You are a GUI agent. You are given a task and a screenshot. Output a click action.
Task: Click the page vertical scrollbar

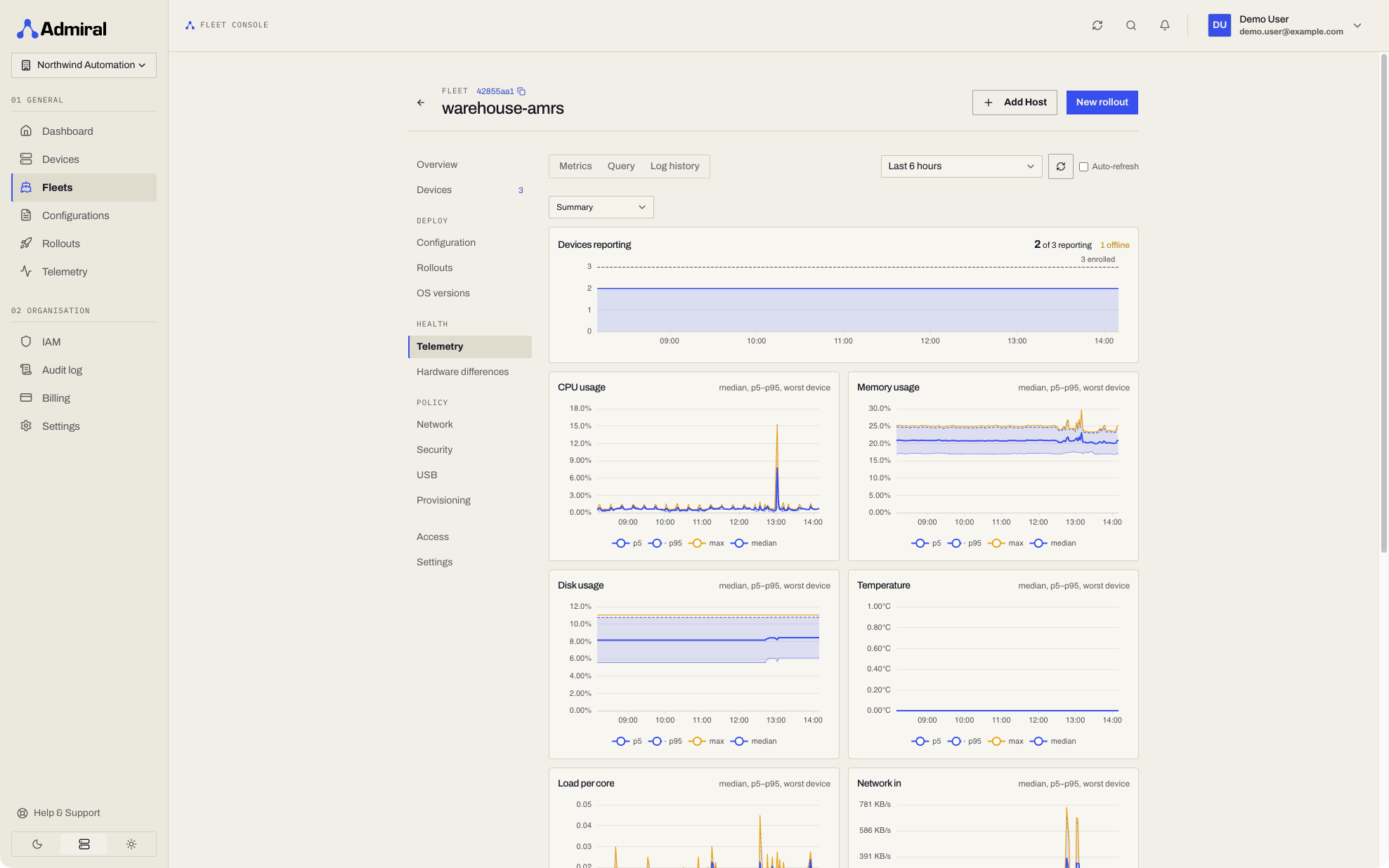coord(1383,303)
